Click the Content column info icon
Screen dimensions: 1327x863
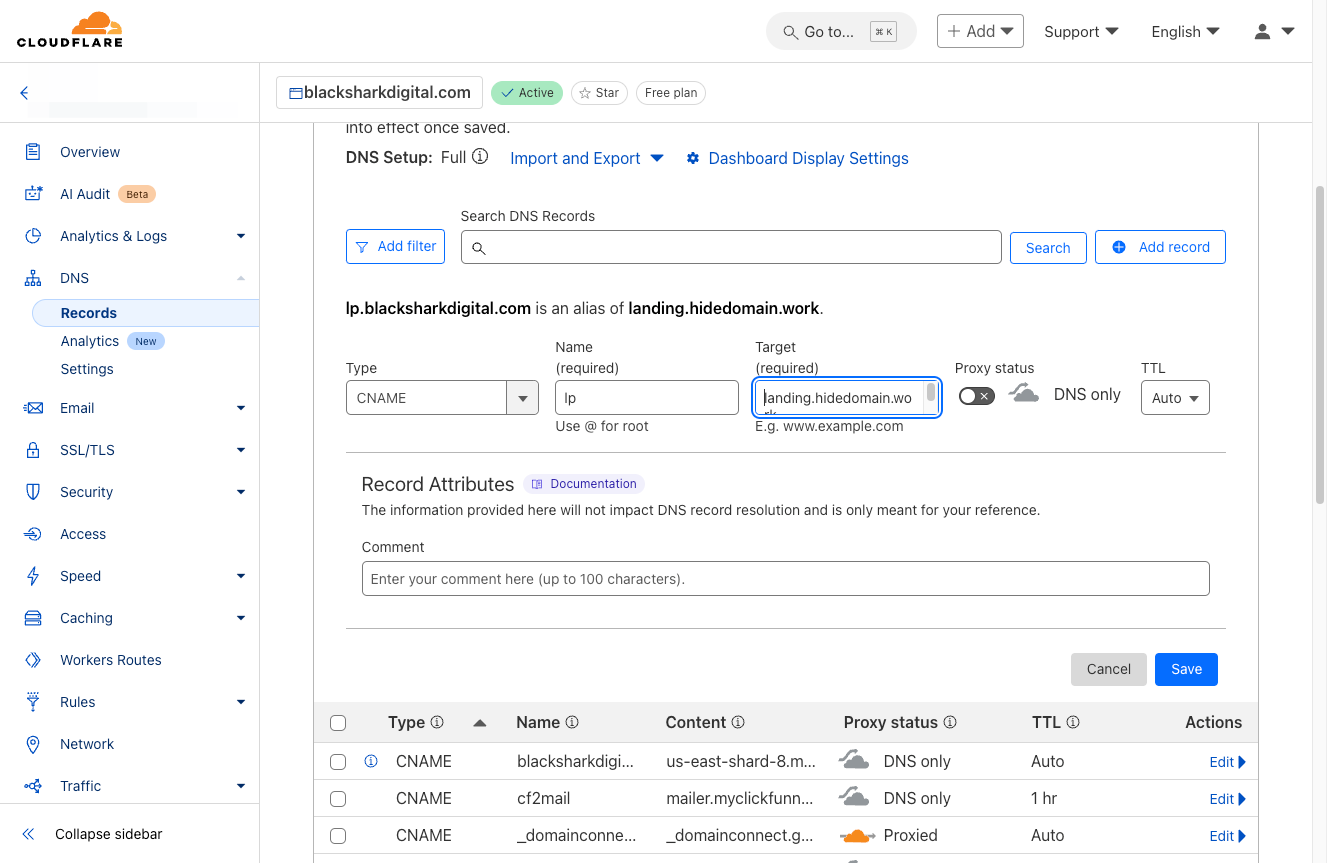pos(738,722)
